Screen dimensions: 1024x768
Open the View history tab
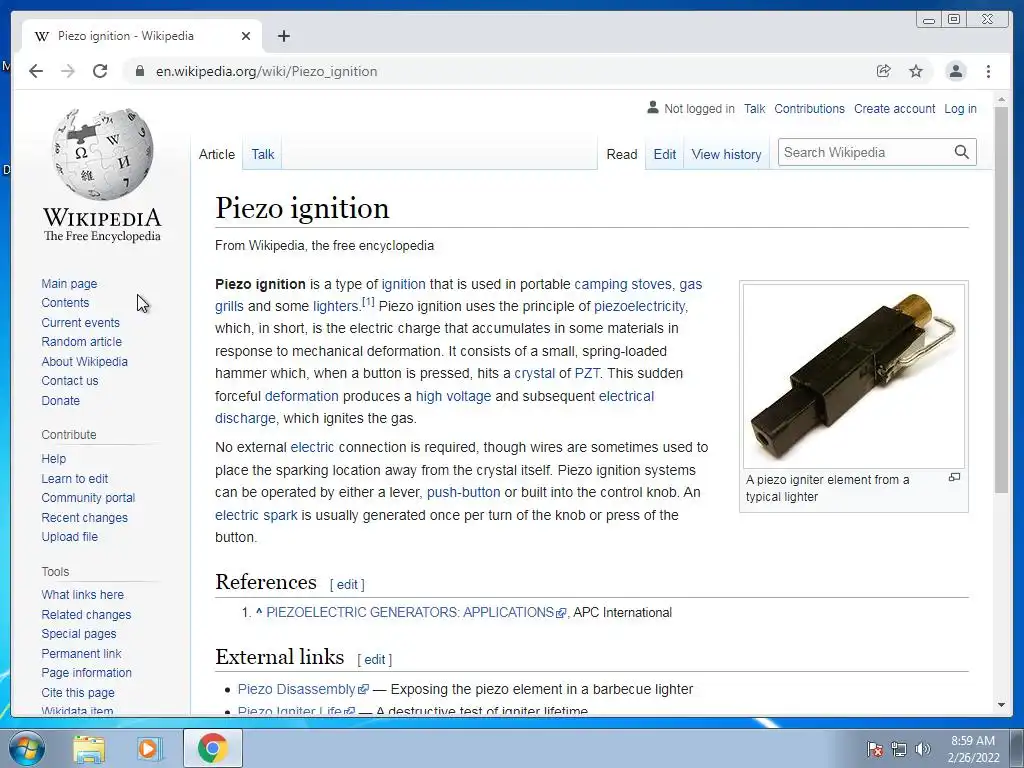click(x=726, y=154)
